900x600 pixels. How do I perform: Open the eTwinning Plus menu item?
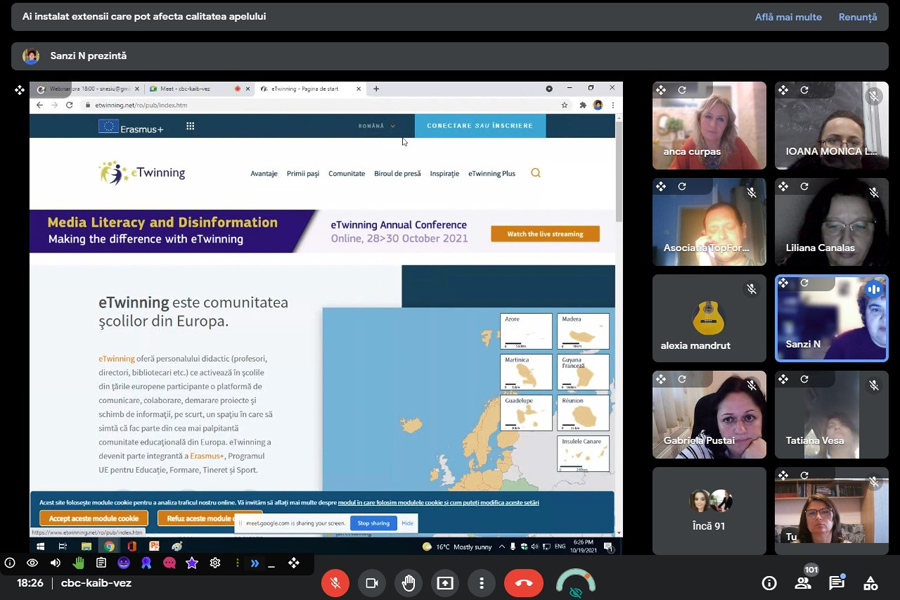pos(492,173)
